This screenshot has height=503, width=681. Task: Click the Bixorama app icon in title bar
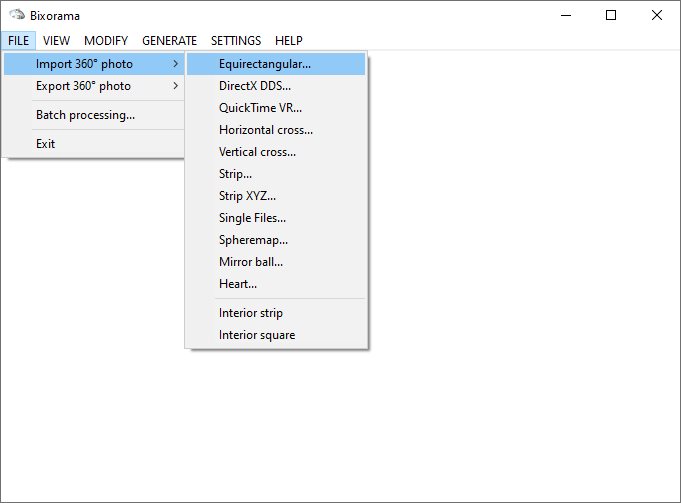16,15
